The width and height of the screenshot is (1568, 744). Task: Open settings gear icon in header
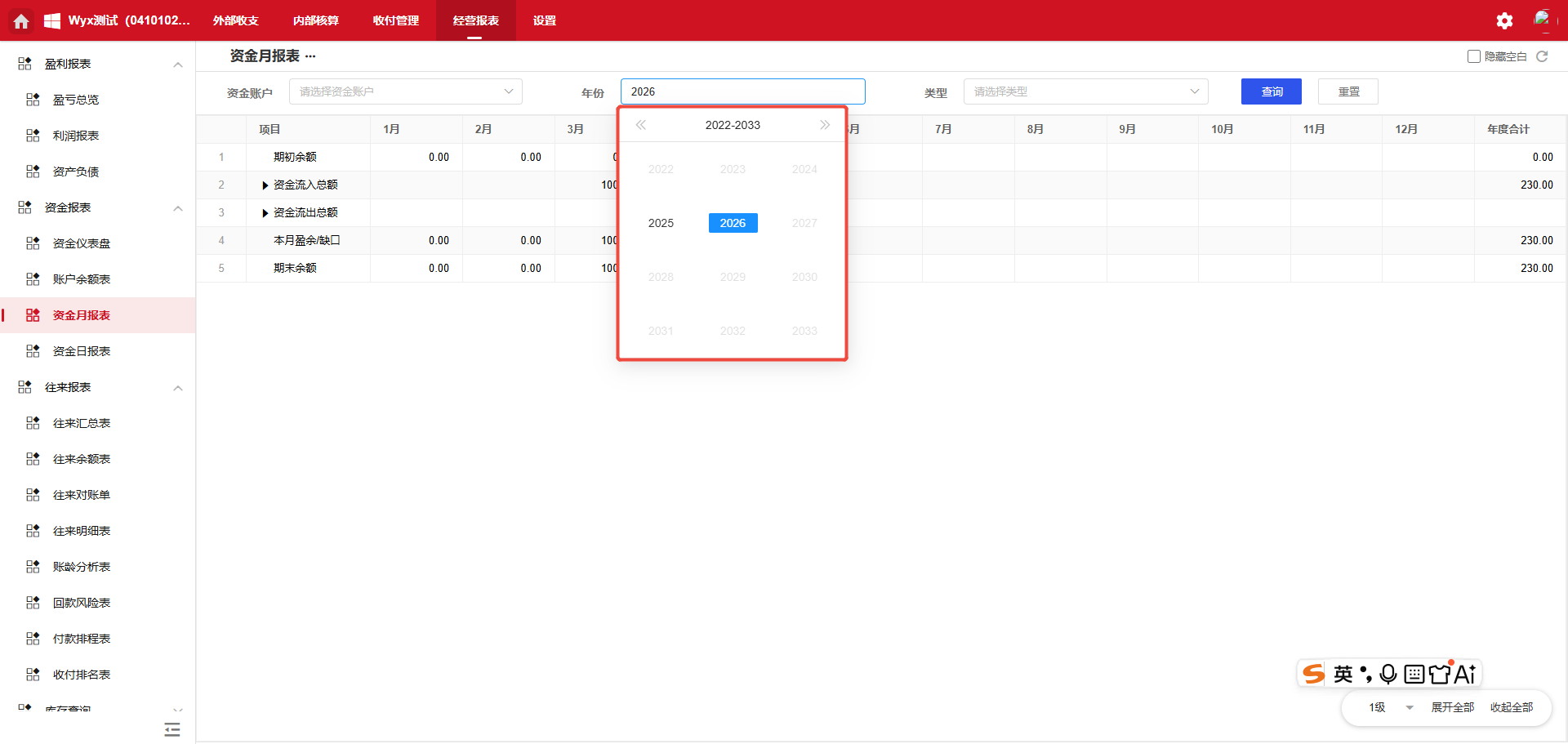click(1504, 20)
